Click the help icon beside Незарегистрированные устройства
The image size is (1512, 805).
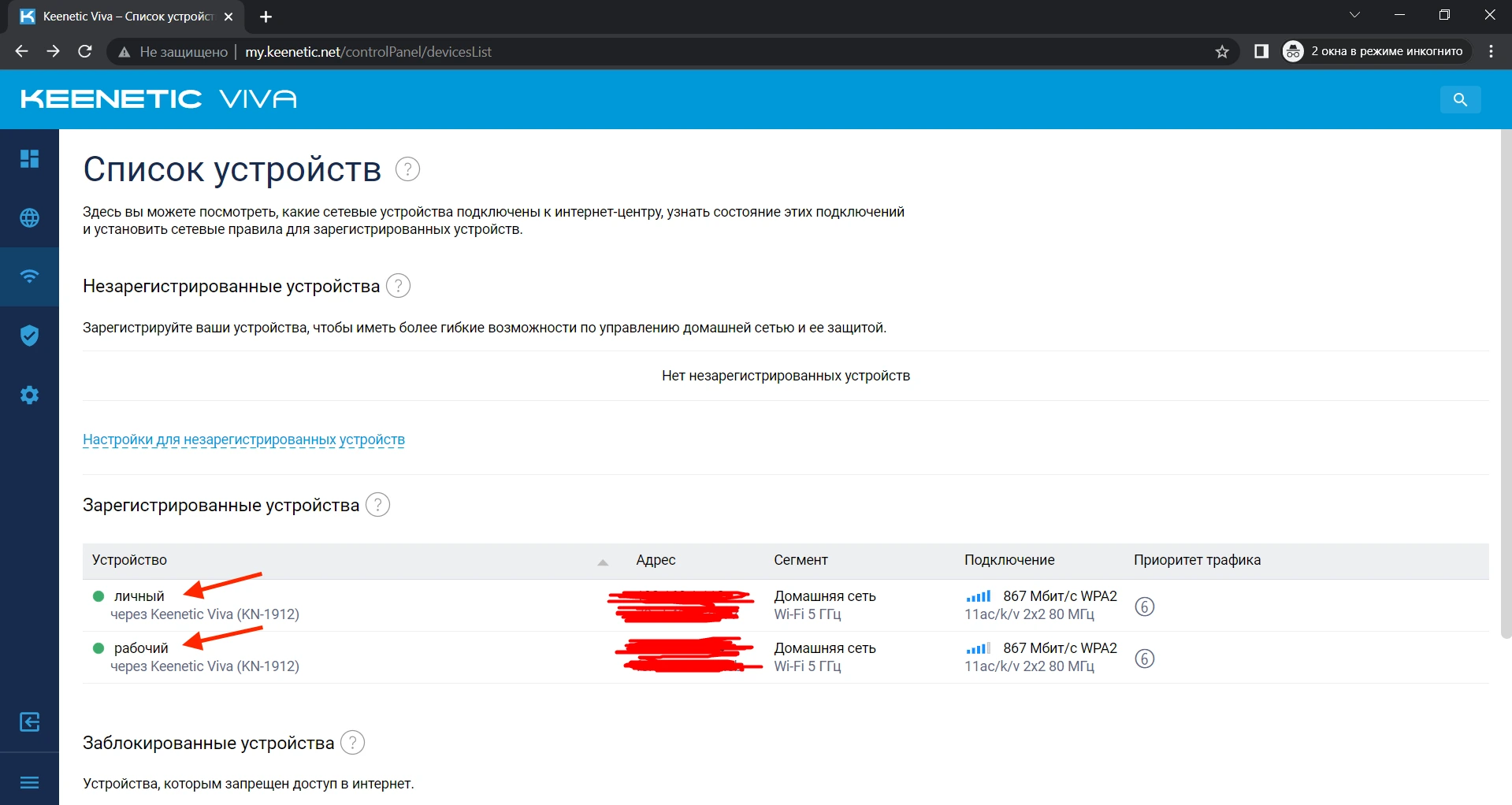(398, 286)
